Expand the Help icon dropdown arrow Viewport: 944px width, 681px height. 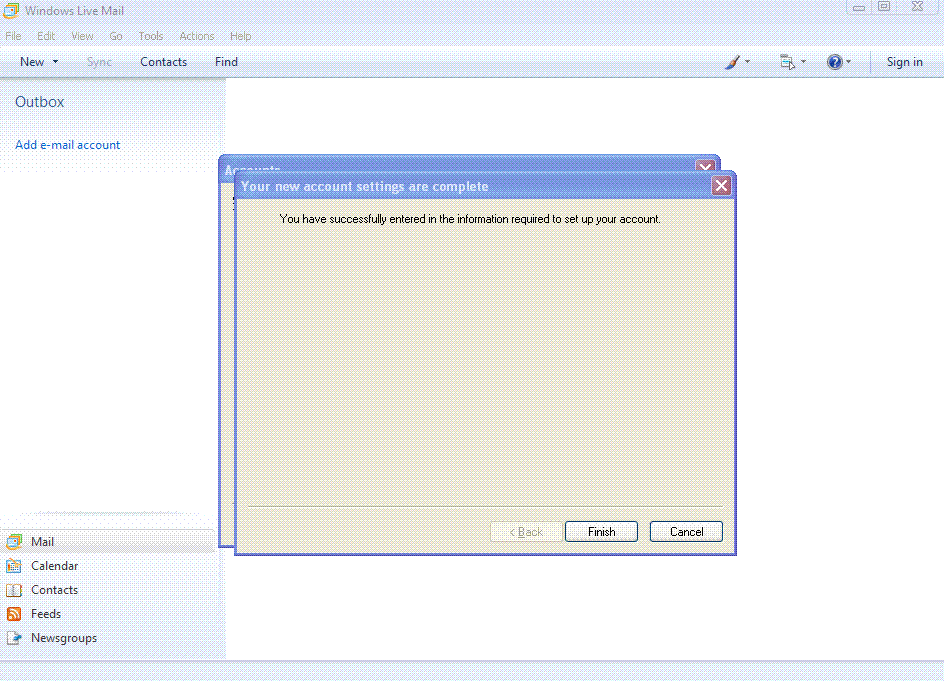[848, 61]
